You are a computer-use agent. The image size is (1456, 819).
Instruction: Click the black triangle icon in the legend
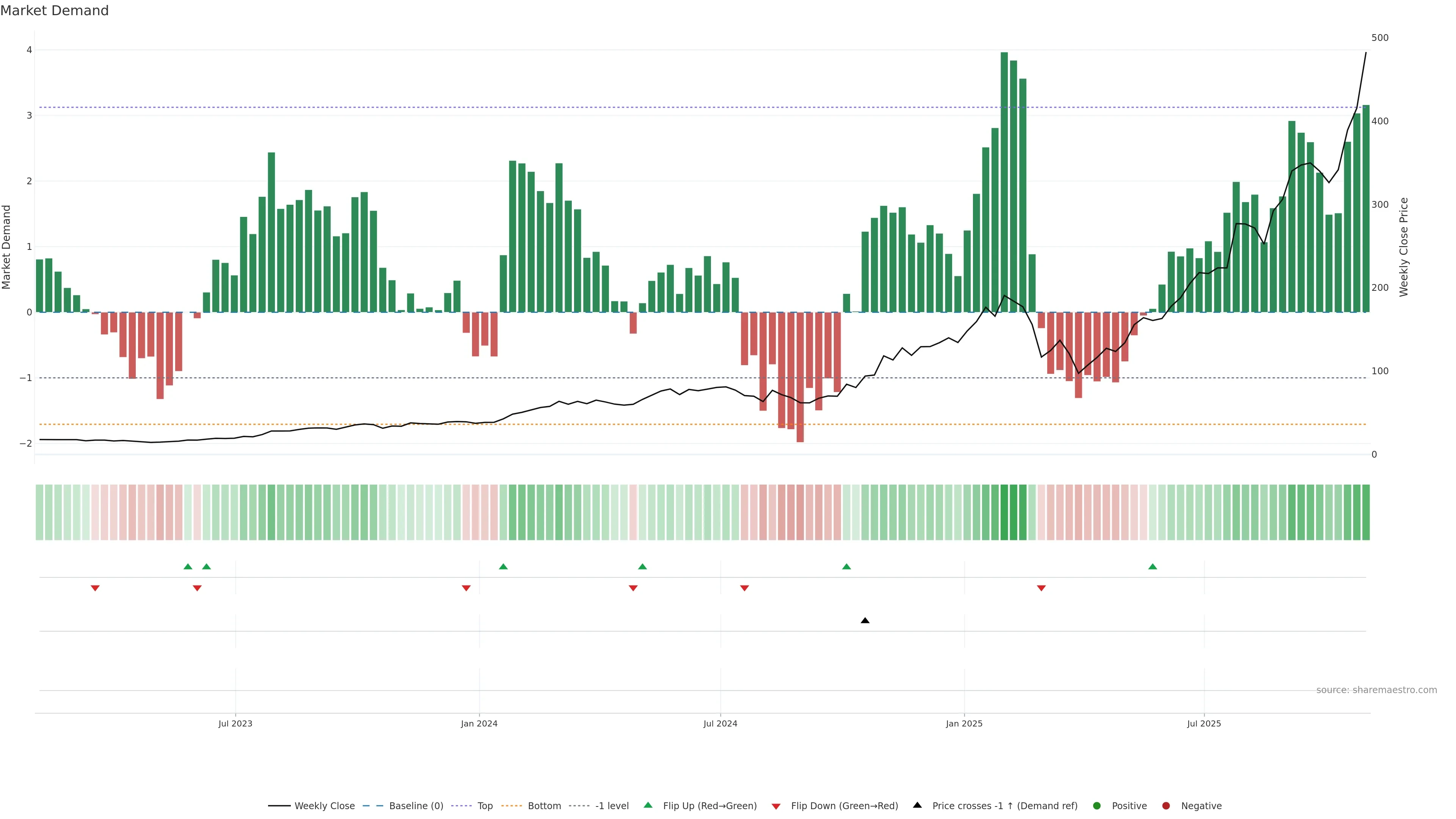click(x=917, y=805)
